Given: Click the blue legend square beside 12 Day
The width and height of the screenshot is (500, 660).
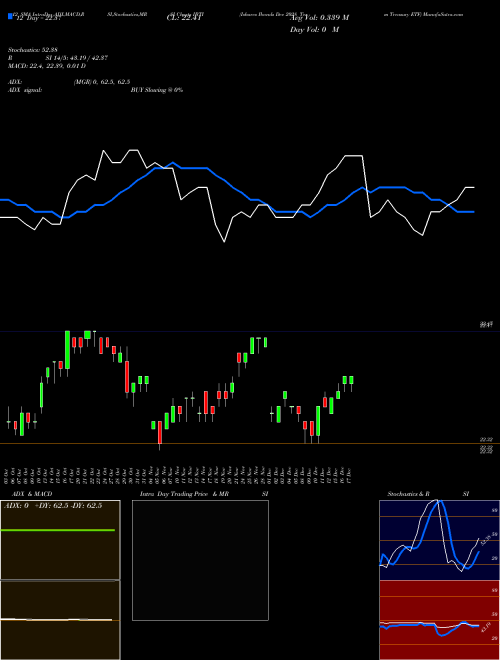Looking at the screenshot, I should tap(11, 17).
